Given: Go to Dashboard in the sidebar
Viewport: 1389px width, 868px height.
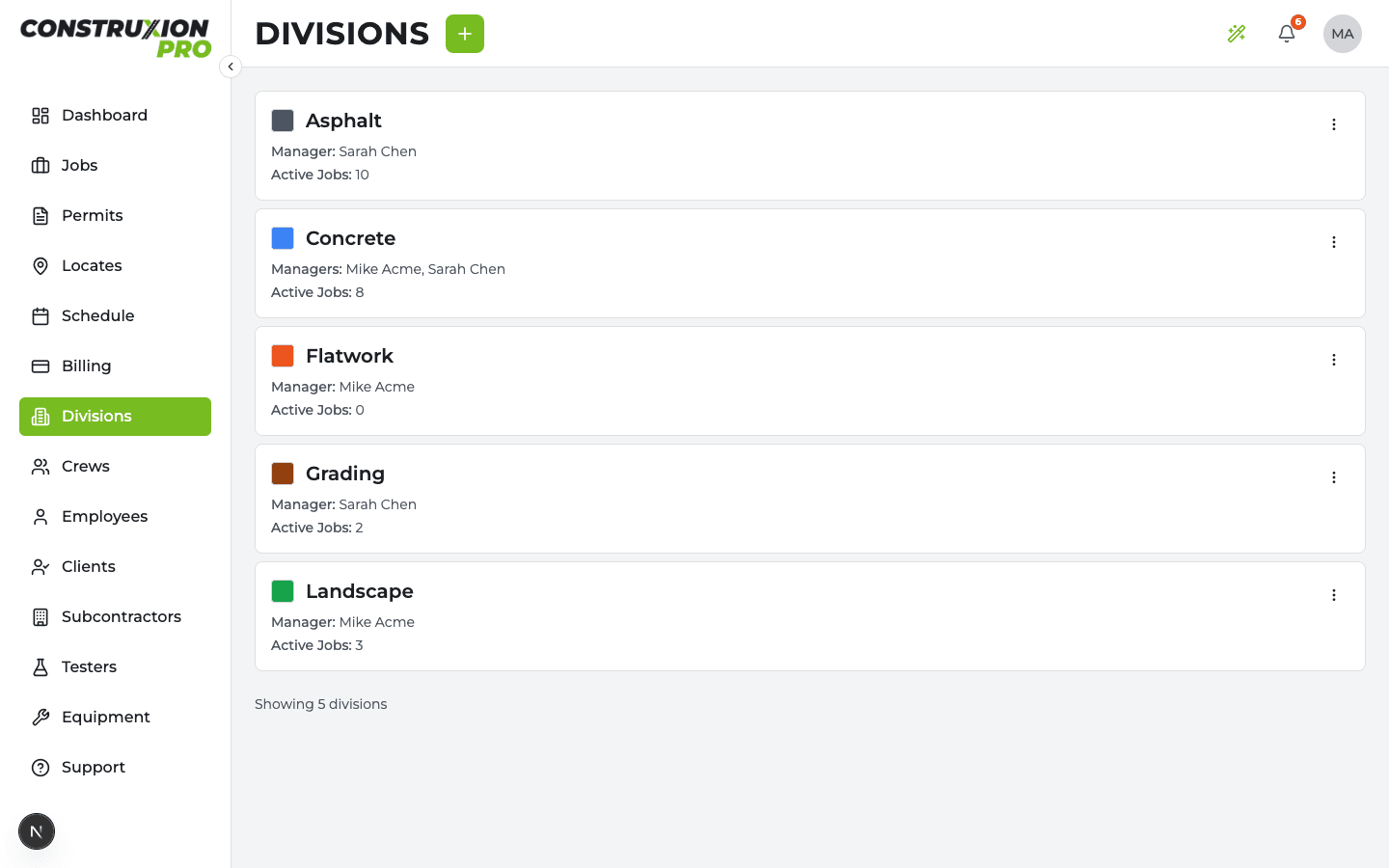Looking at the screenshot, I should pyautogui.click(x=115, y=116).
